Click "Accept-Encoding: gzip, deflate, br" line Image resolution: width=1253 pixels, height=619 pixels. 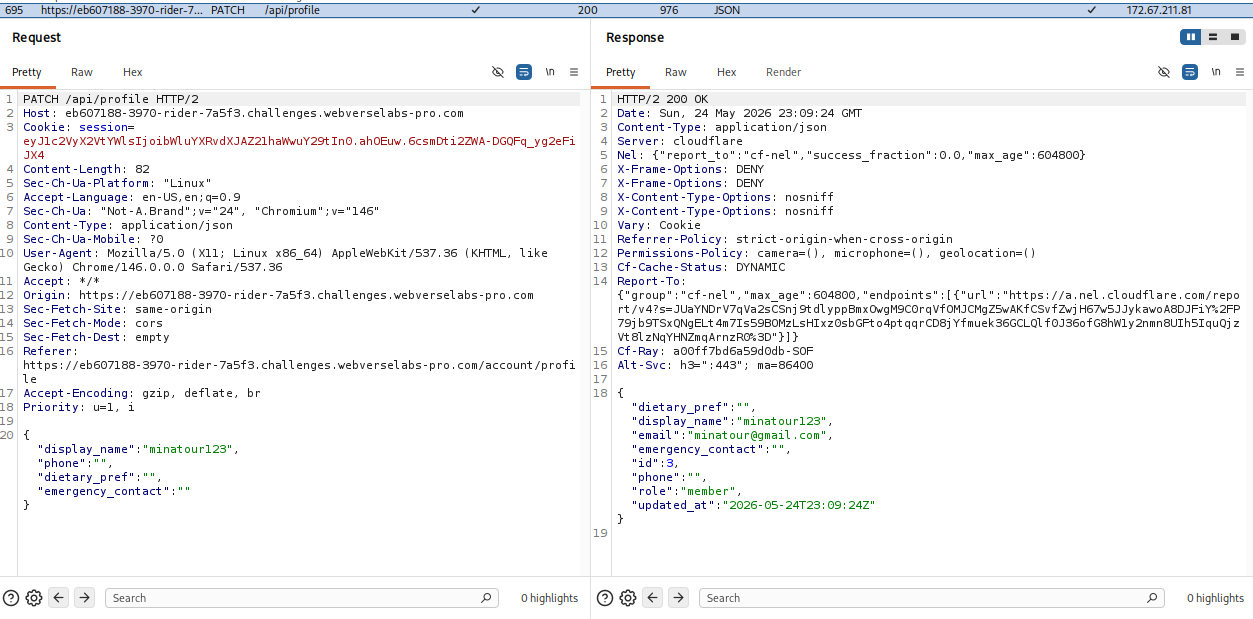(x=142, y=393)
